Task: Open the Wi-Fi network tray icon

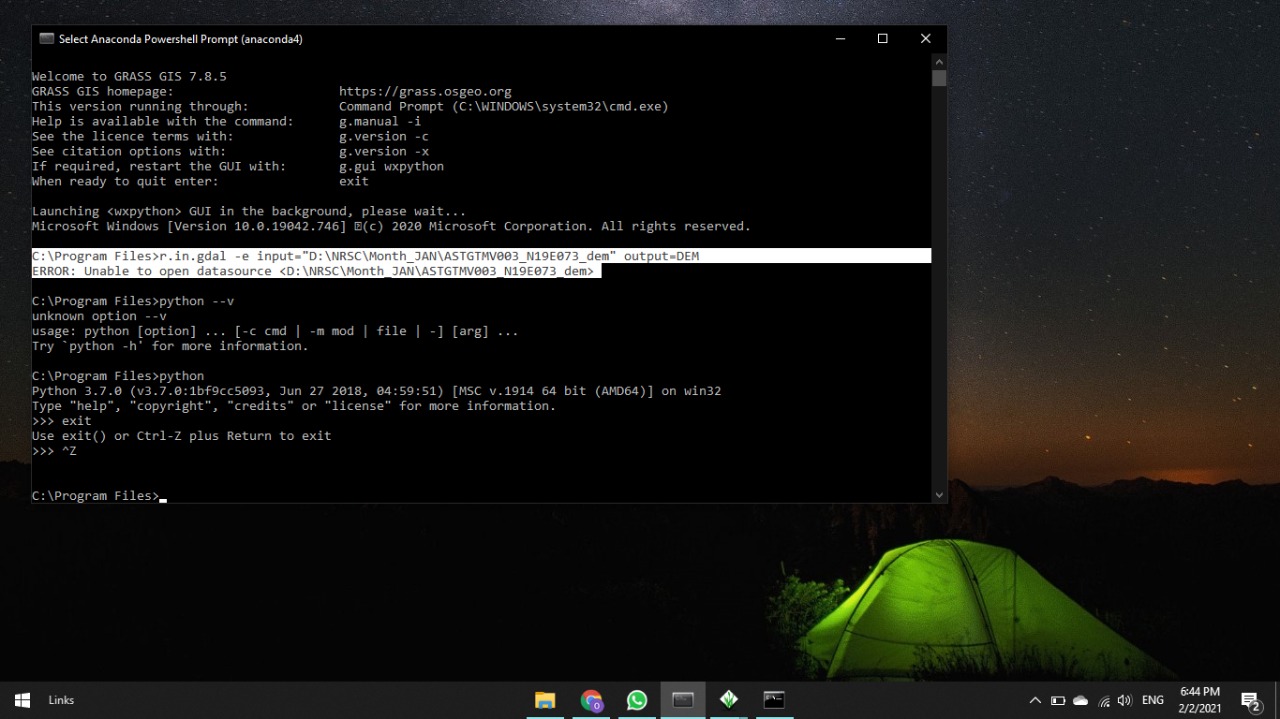Action: (1104, 701)
